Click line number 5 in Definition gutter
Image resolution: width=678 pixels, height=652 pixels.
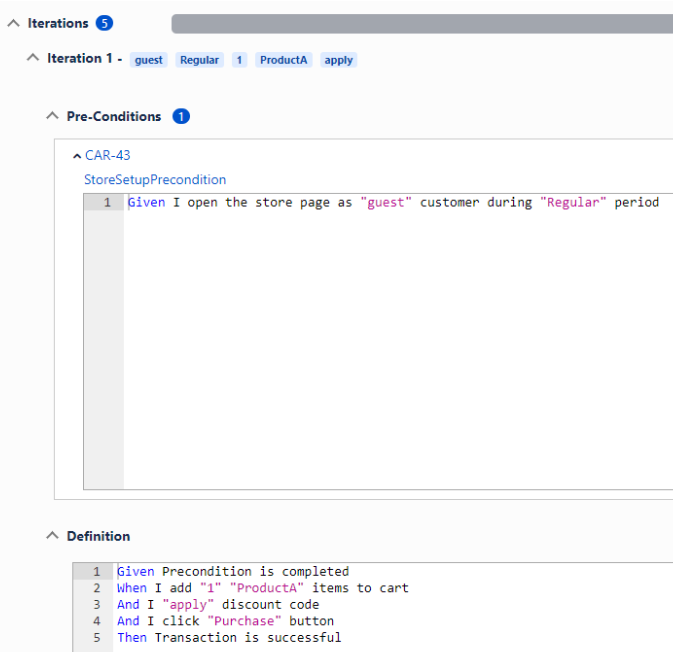[x=96, y=637]
